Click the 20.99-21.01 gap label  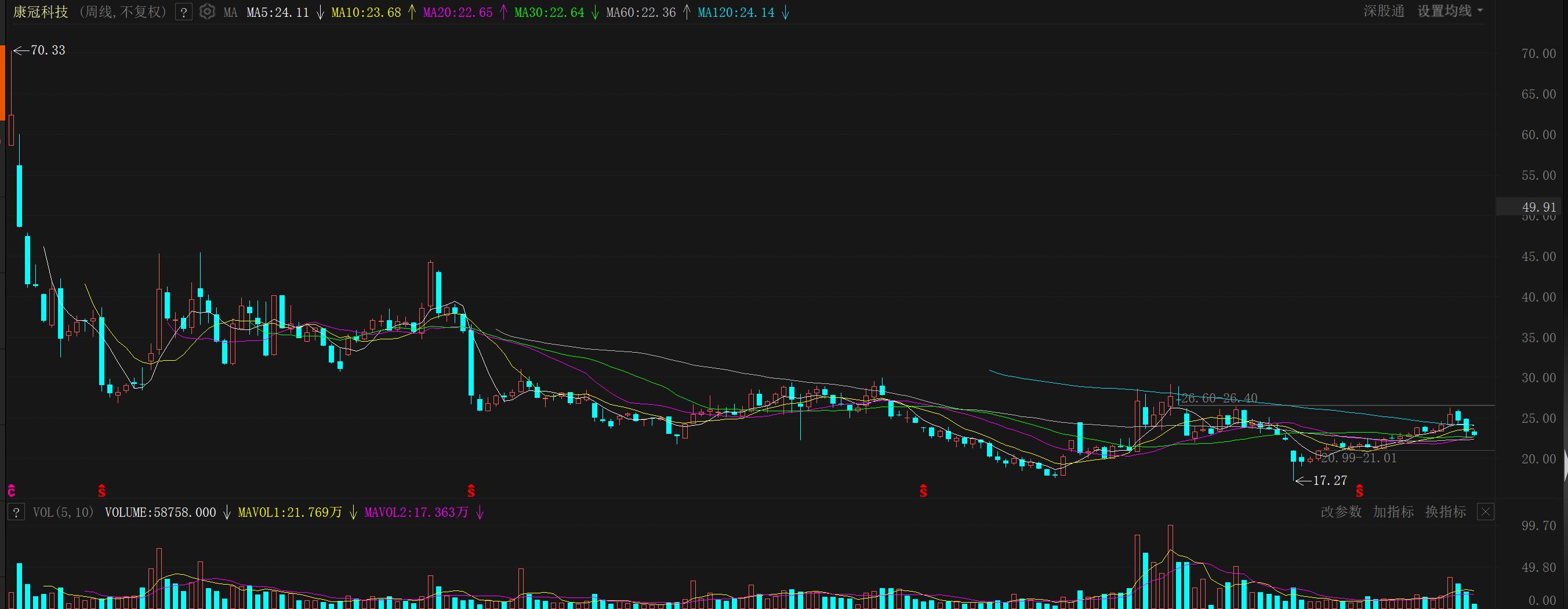(x=1359, y=458)
